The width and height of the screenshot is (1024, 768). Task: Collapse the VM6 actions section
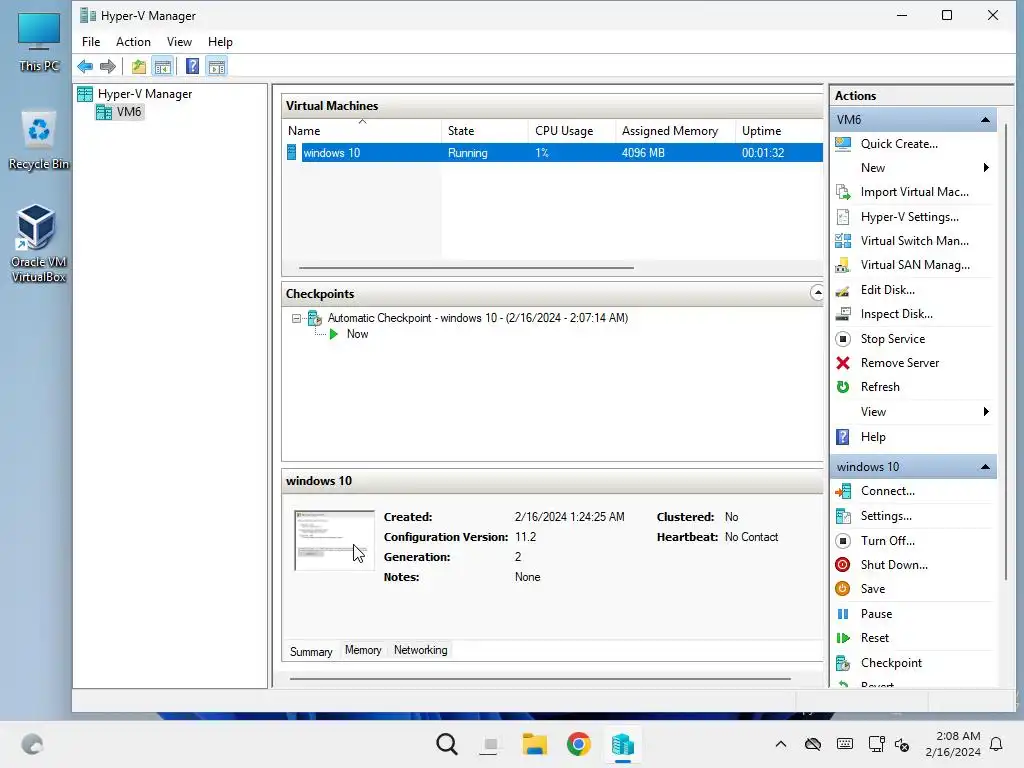[x=985, y=120]
